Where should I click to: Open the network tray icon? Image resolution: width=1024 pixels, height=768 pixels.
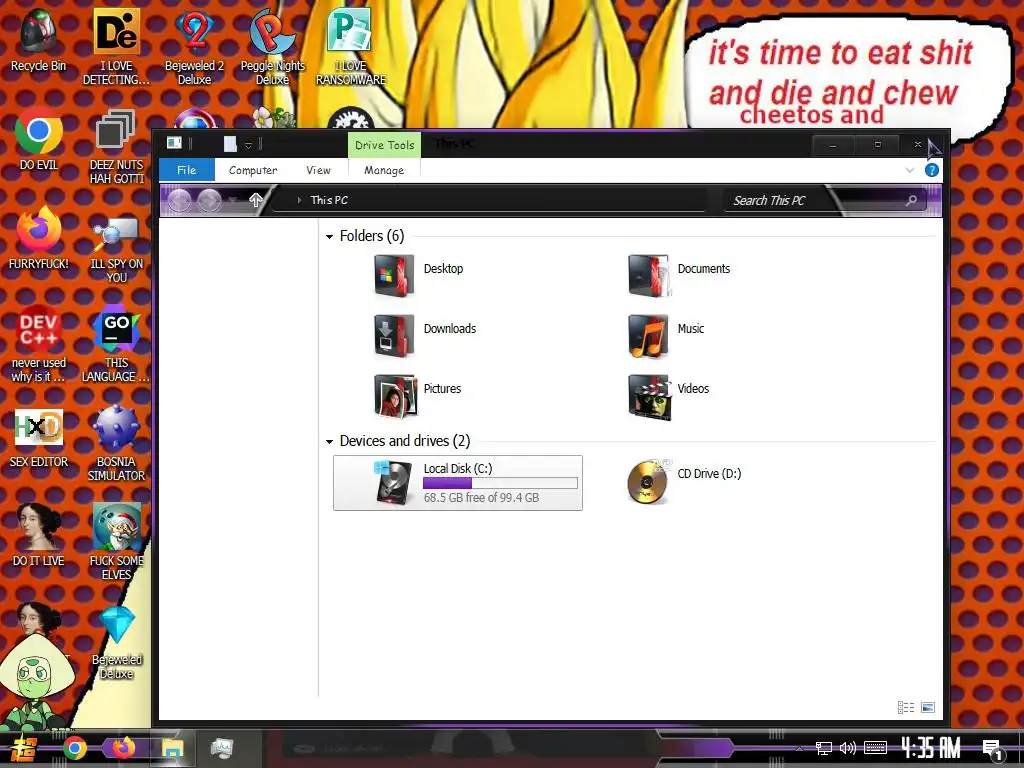[x=824, y=748]
